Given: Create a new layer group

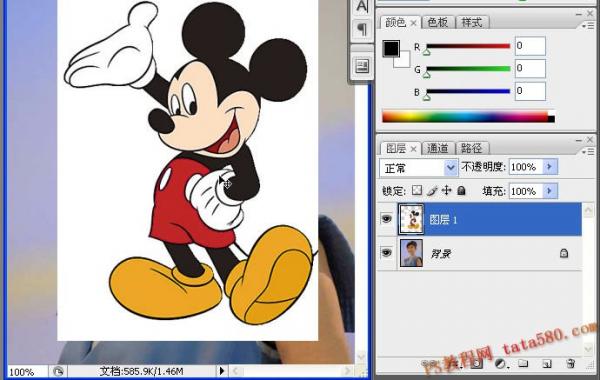Looking at the screenshot, I should (523, 364).
